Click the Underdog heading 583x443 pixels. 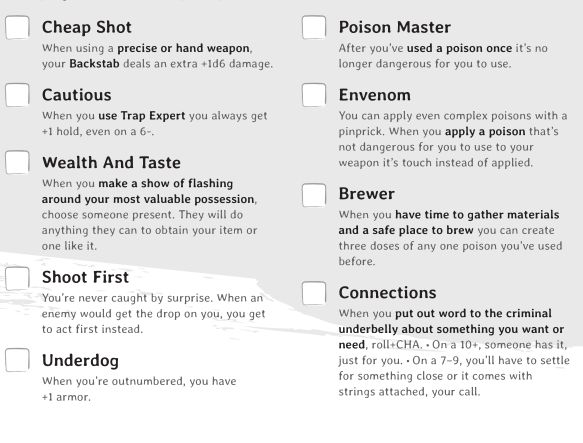(80, 360)
